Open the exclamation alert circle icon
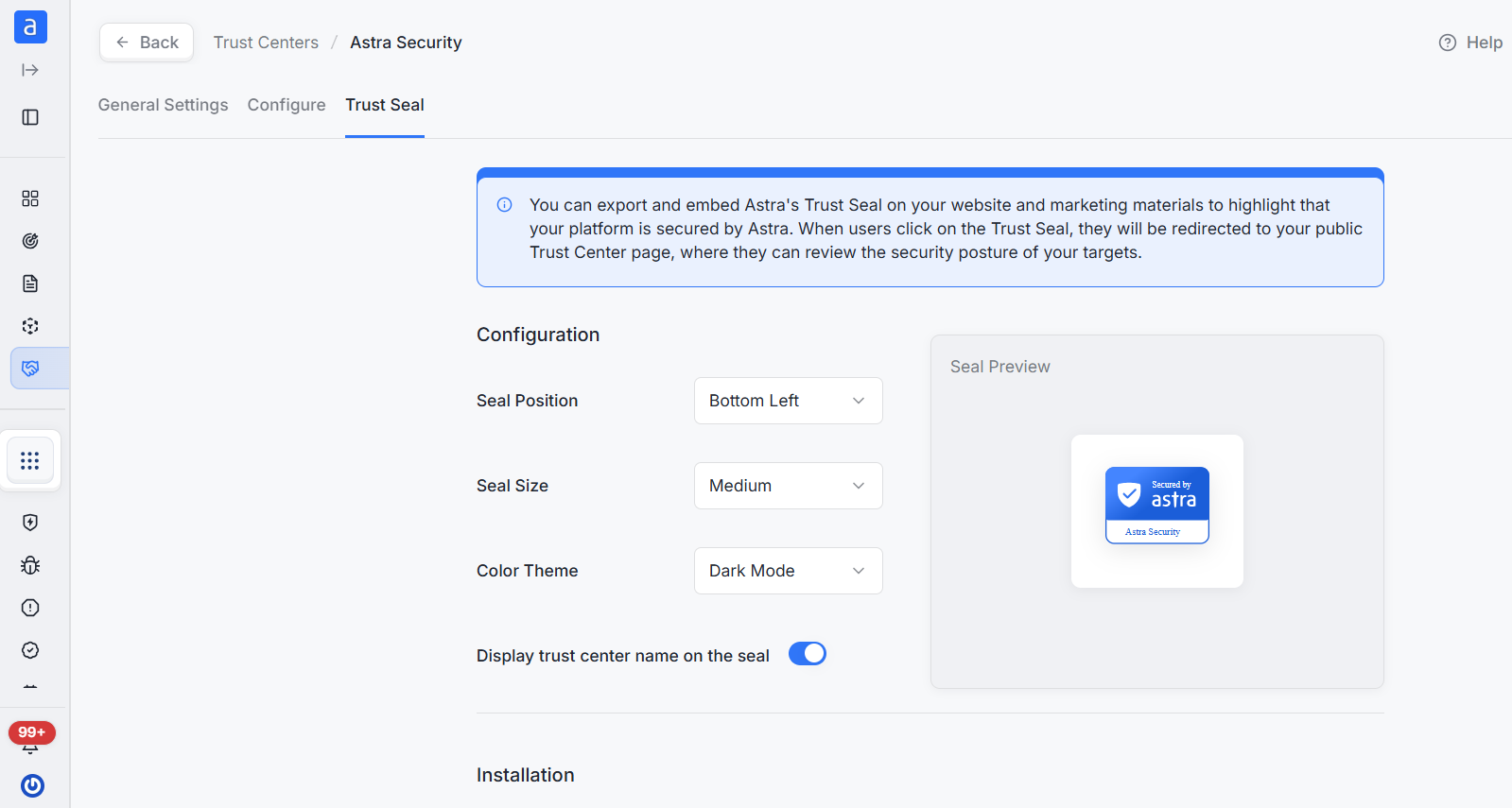The image size is (1512, 808). tap(30, 608)
